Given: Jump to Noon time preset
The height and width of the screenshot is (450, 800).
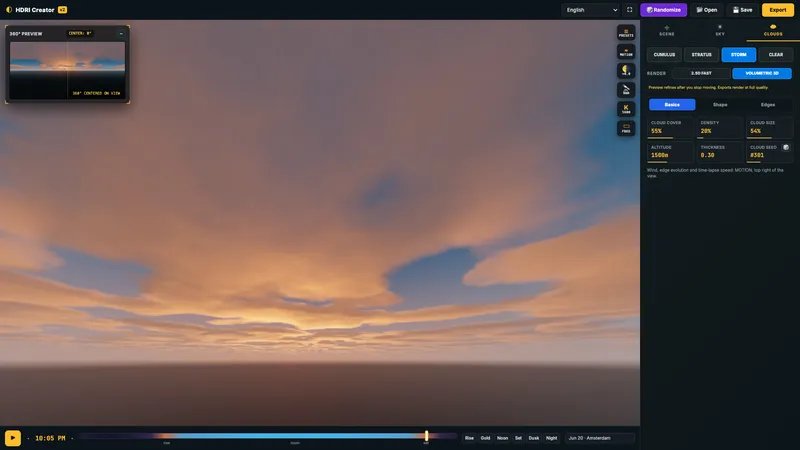Looking at the screenshot, I should click(x=503, y=438).
